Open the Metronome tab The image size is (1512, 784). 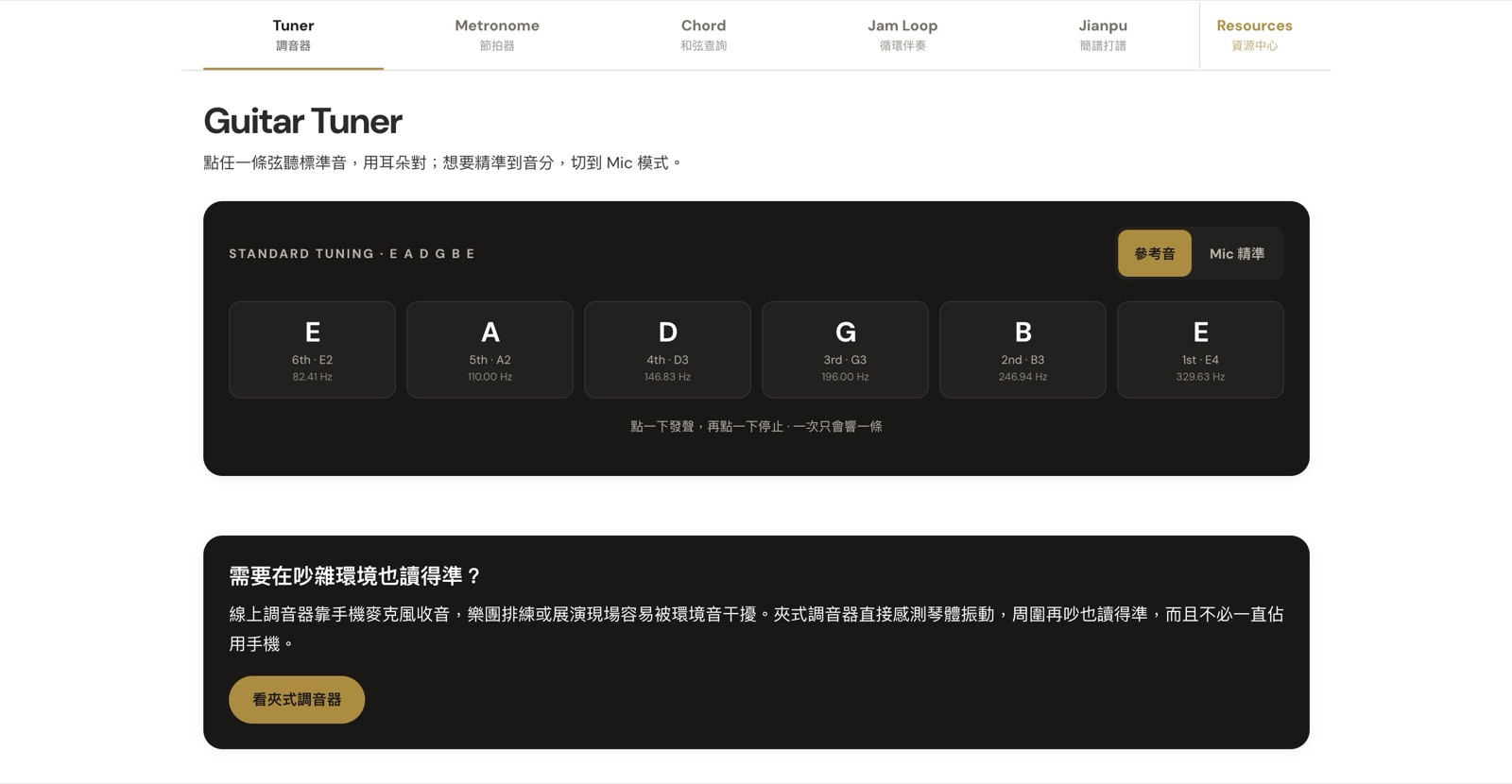point(497,35)
